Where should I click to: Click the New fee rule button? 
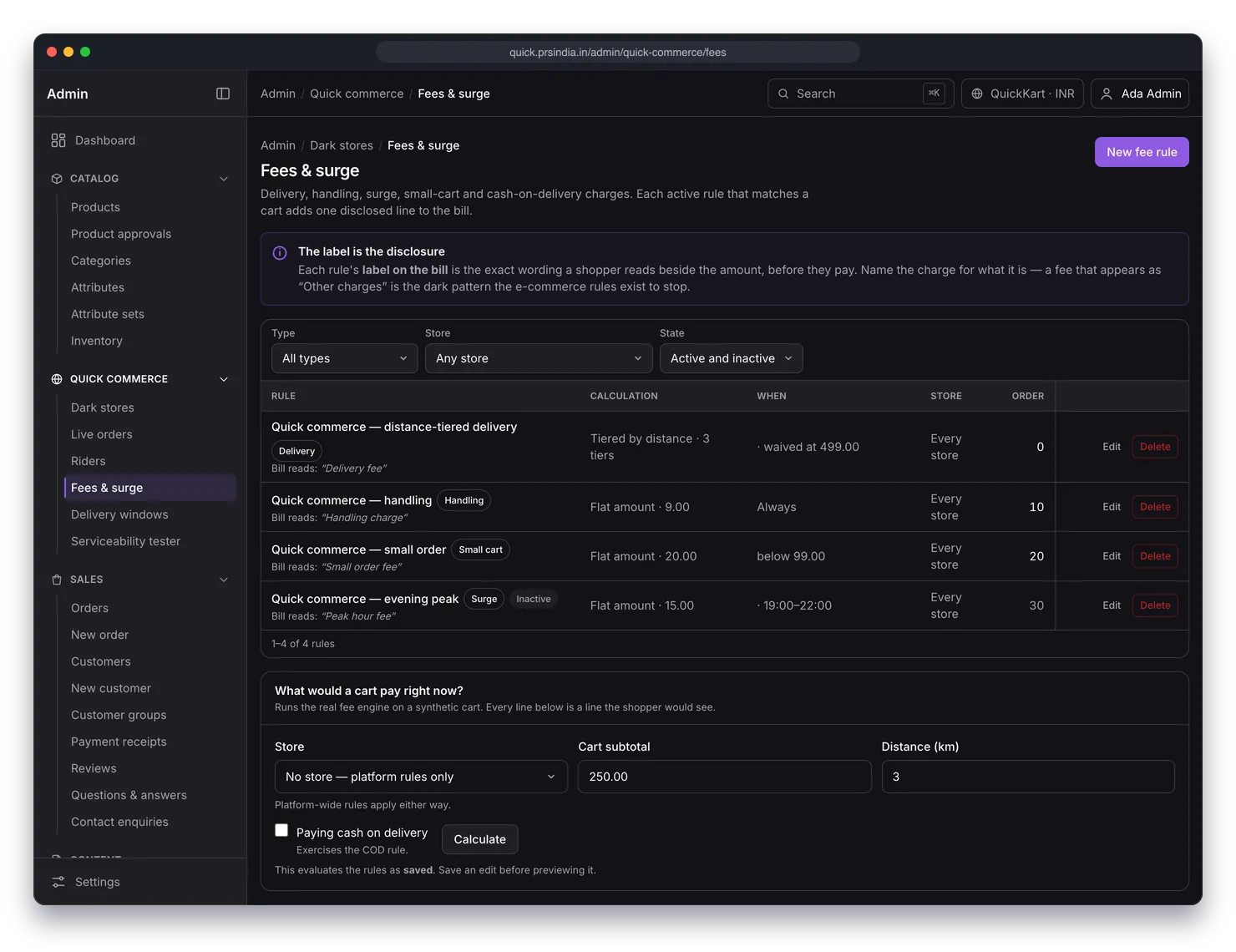[1142, 152]
